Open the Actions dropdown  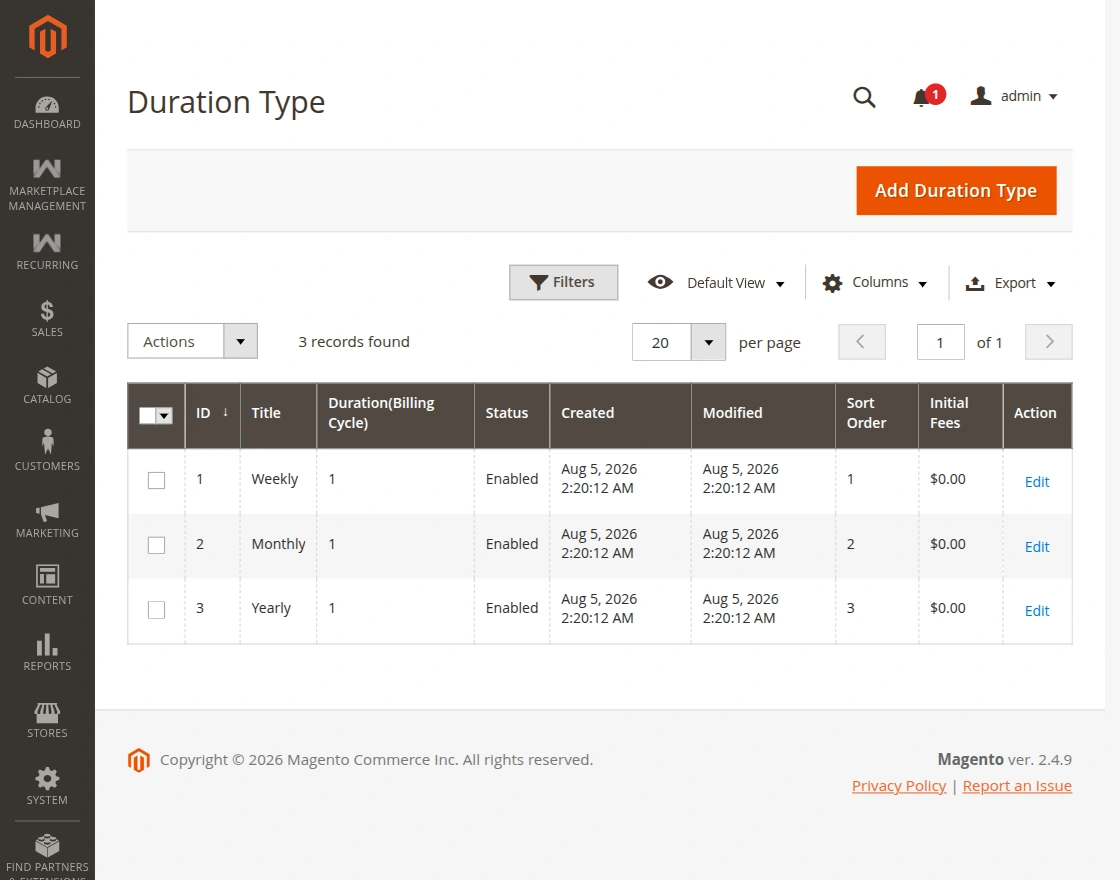[192, 341]
